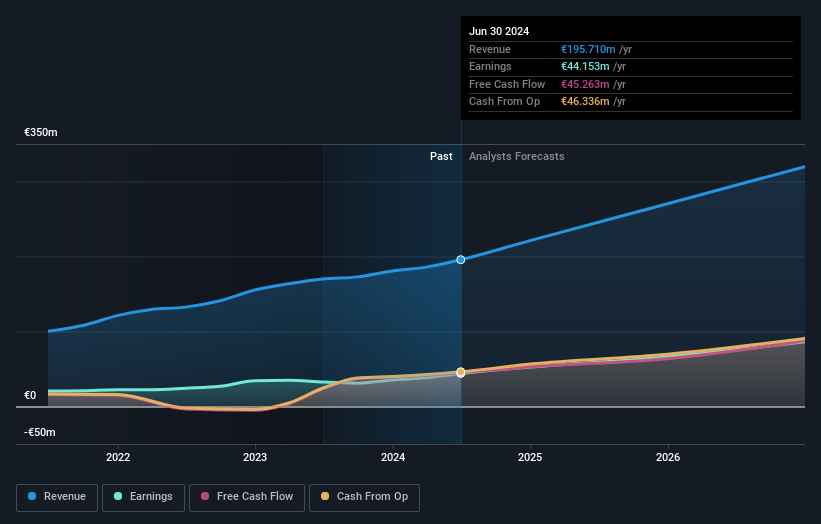Click the blue Revenue data point marker
Image resolution: width=821 pixels, height=524 pixels.
pyautogui.click(x=461, y=260)
